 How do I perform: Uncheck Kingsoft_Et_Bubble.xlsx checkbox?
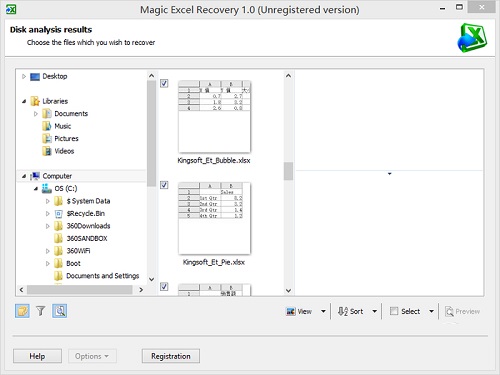click(164, 83)
